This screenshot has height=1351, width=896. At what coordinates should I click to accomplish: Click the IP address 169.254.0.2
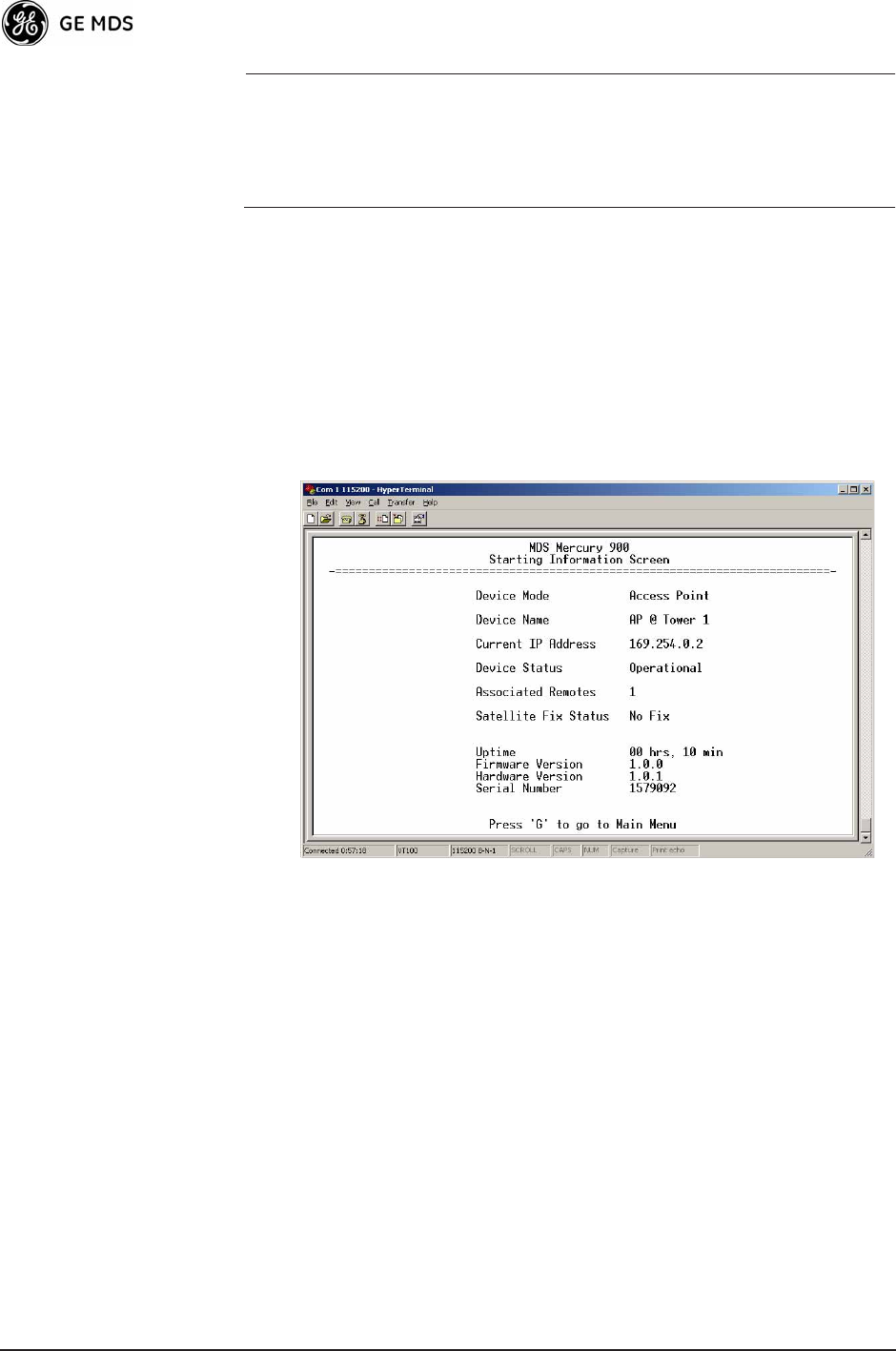click(x=666, y=645)
